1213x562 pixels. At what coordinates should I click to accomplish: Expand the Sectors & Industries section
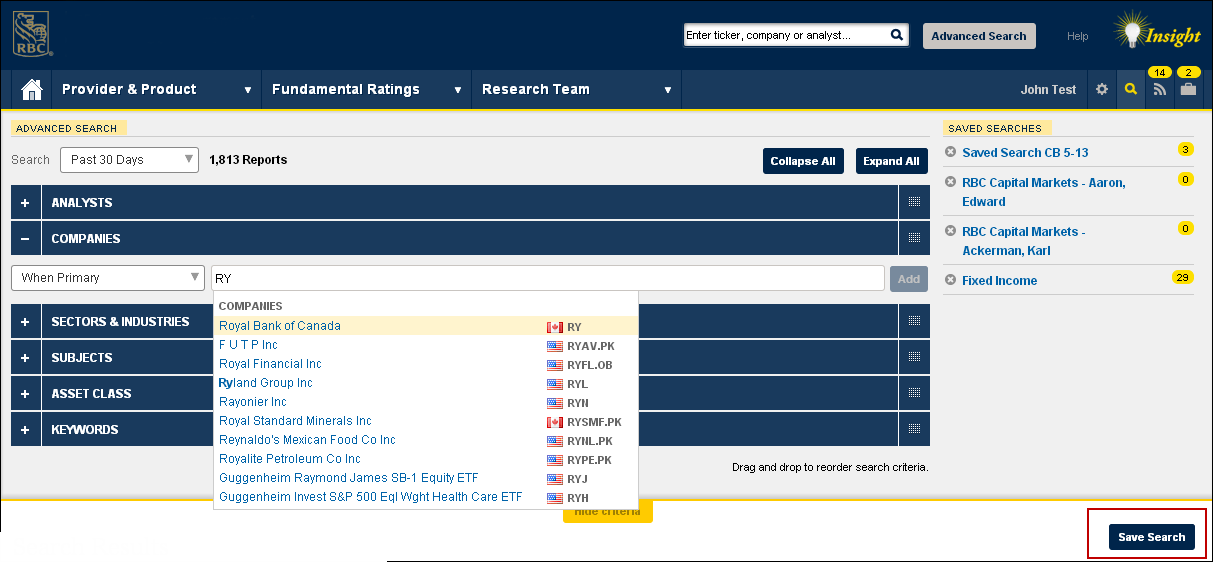pyautogui.click(x=25, y=321)
